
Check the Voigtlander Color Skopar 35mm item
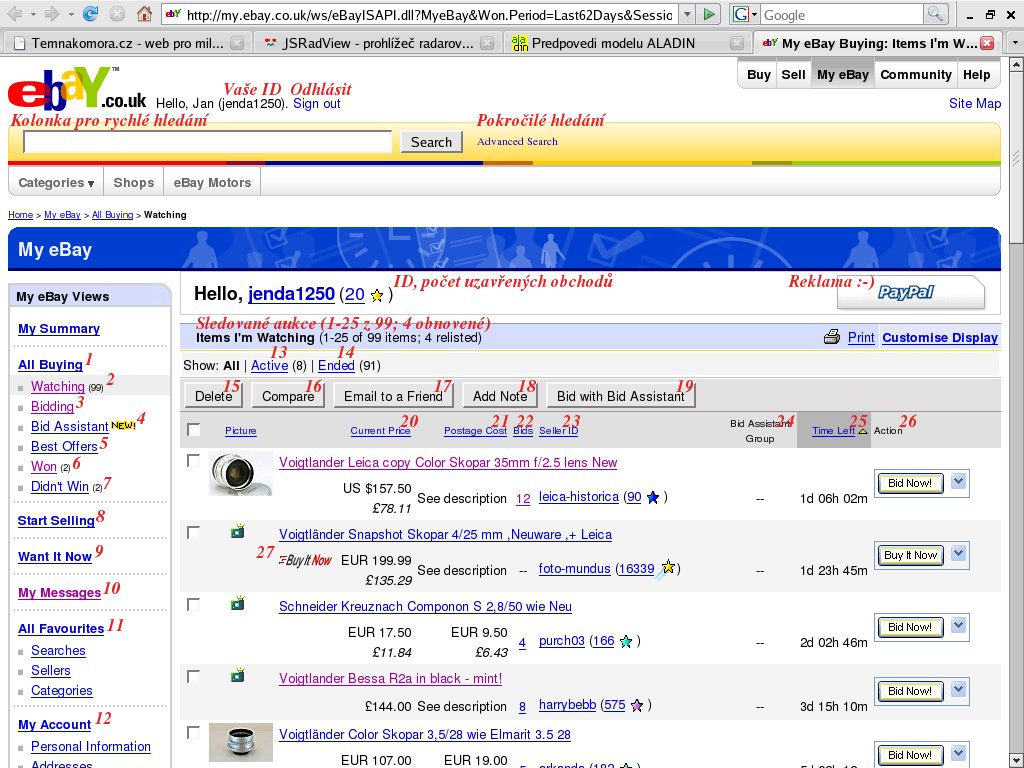(x=193, y=460)
